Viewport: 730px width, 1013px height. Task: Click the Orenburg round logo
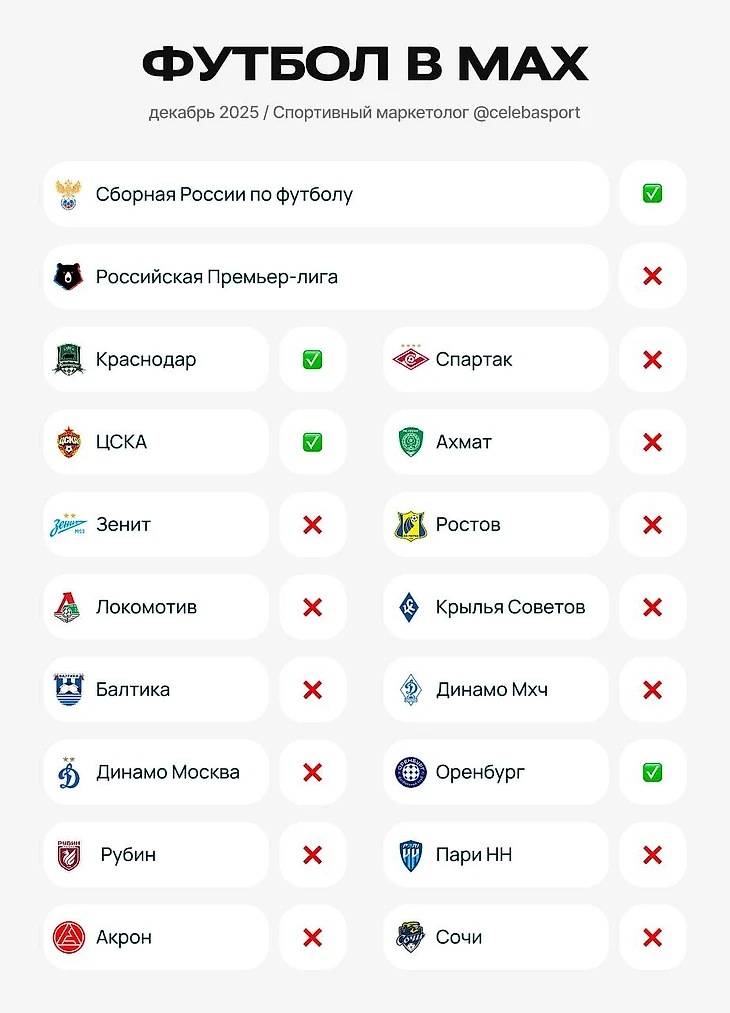click(410, 772)
